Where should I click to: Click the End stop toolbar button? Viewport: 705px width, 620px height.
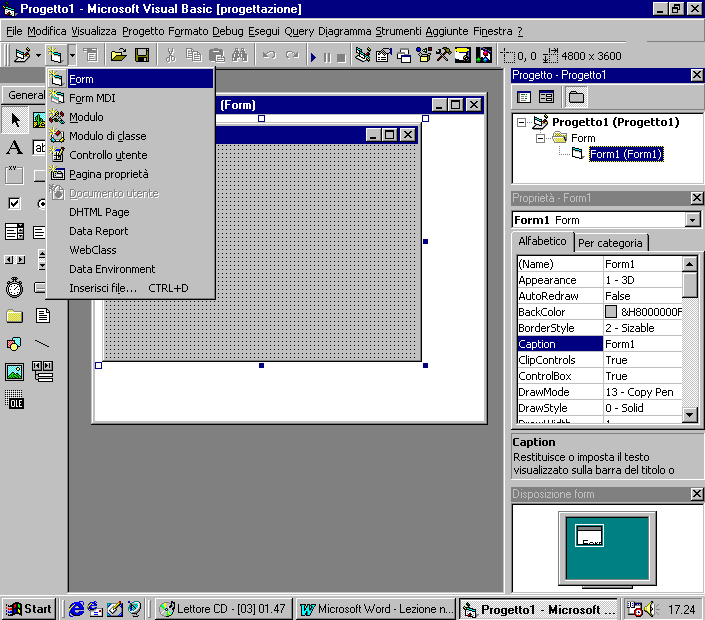(341, 58)
